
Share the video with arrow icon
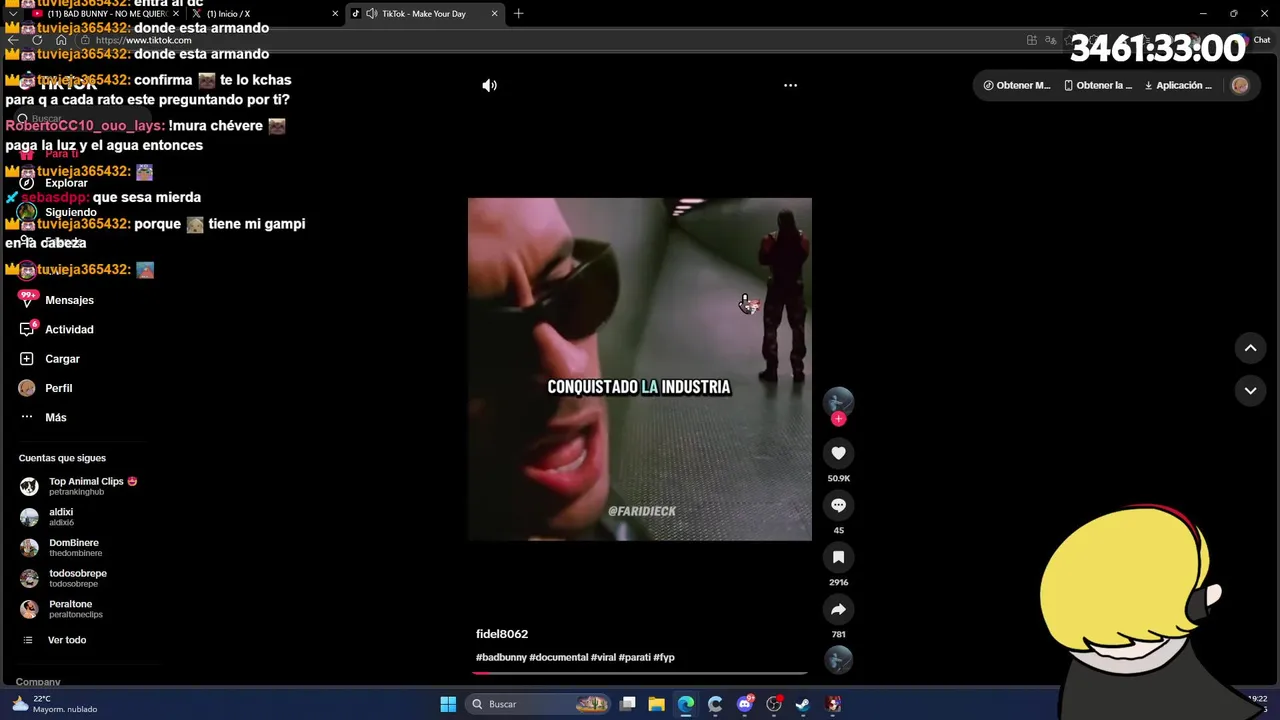click(838, 609)
